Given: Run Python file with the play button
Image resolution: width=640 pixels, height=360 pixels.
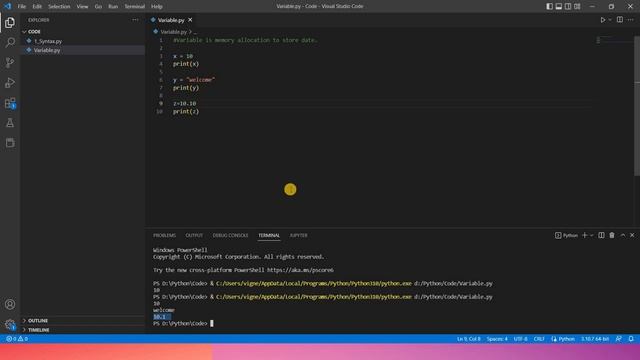Looking at the screenshot, I should pyautogui.click(x=602, y=20).
